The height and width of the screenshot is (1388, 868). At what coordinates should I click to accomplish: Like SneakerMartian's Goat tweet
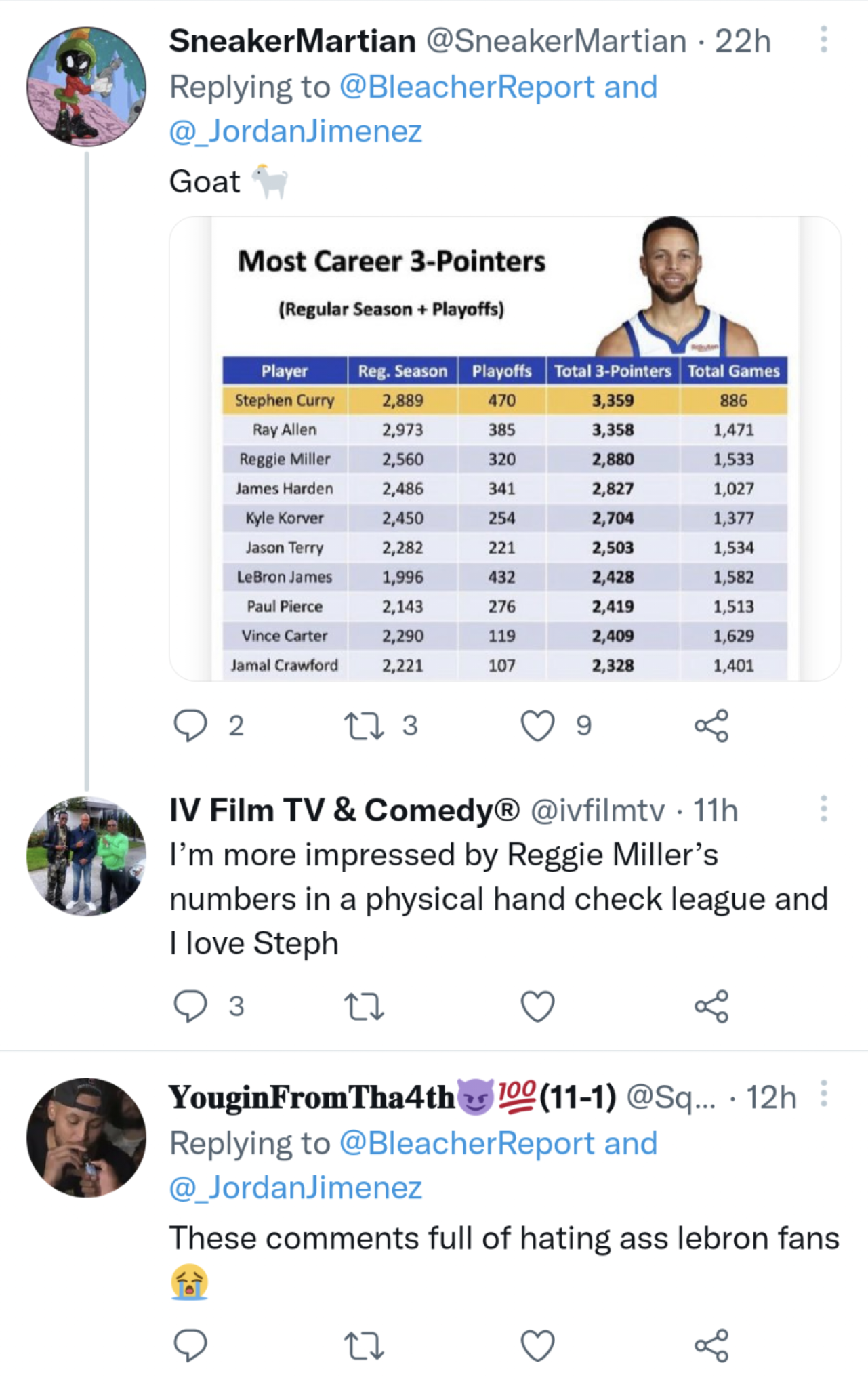tap(537, 726)
